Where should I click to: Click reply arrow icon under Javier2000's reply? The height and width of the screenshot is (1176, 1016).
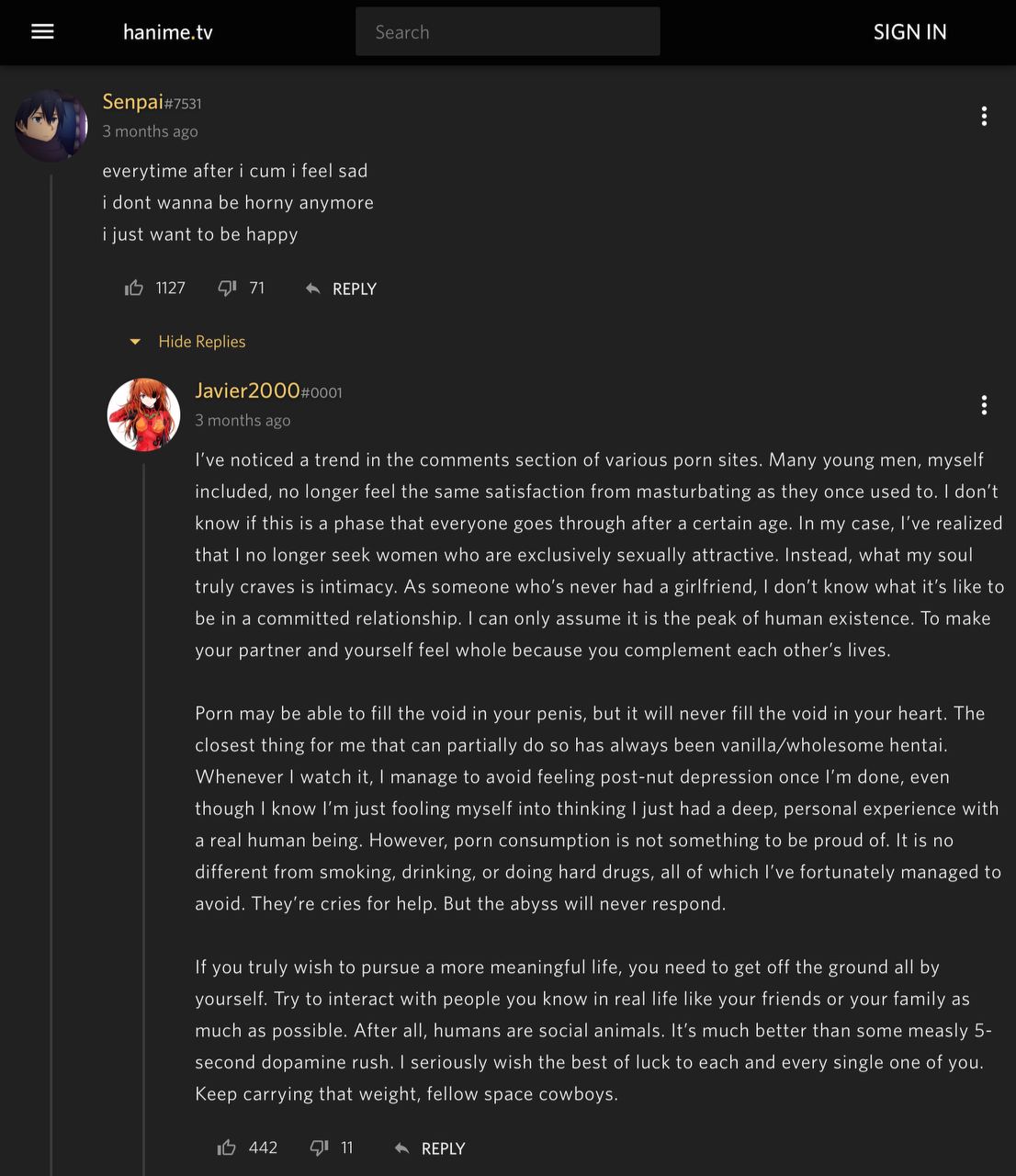pos(401,1148)
